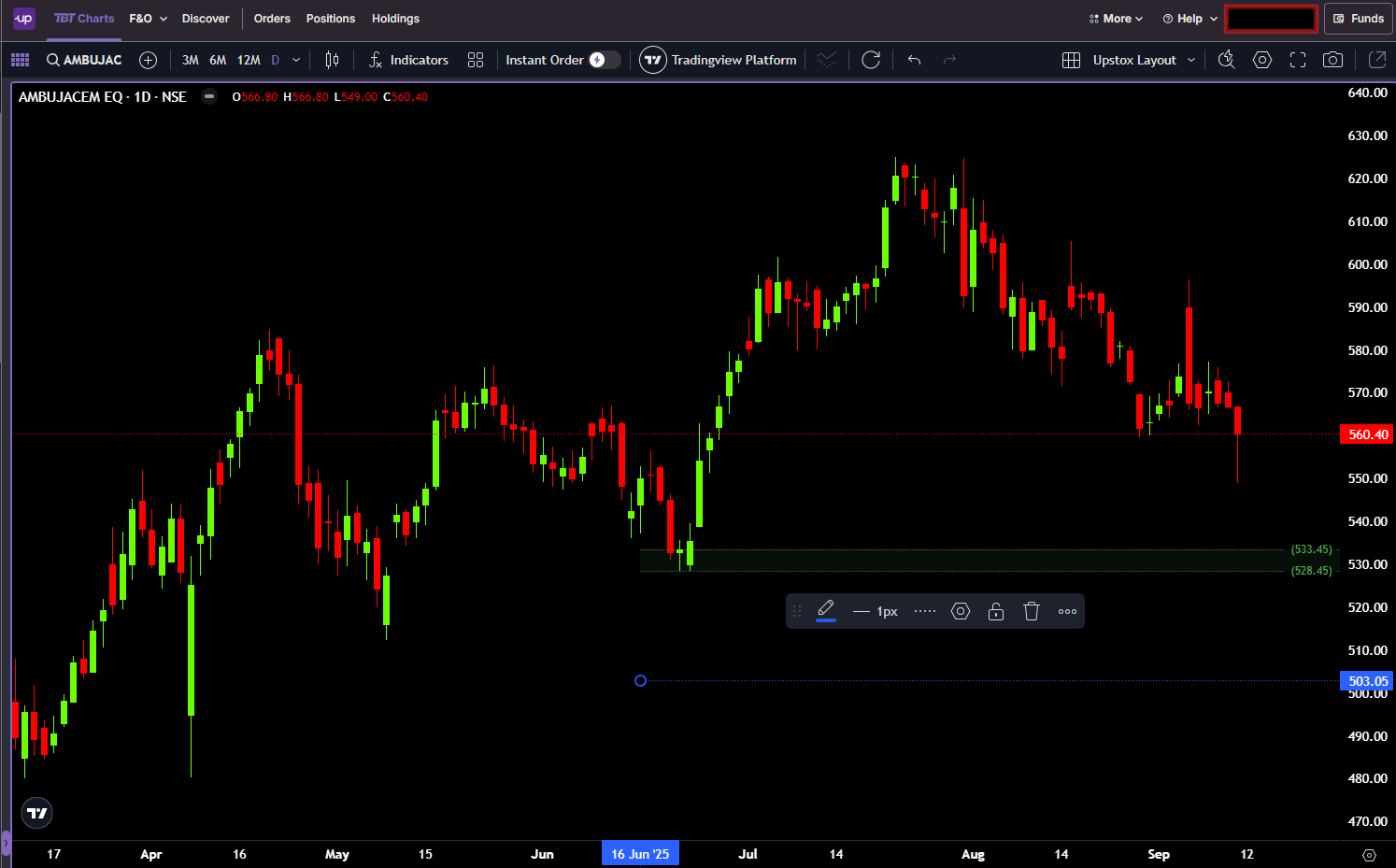Click the TradingView logo on chart
Image resolution: width=1396 pixels, height=868 pixels.
36,813
